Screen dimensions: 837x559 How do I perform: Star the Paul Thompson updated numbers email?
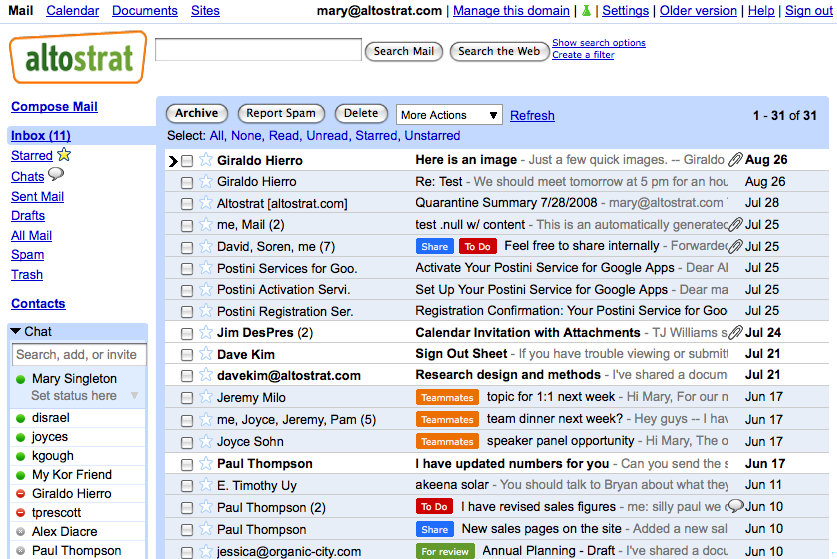[206, 463]
